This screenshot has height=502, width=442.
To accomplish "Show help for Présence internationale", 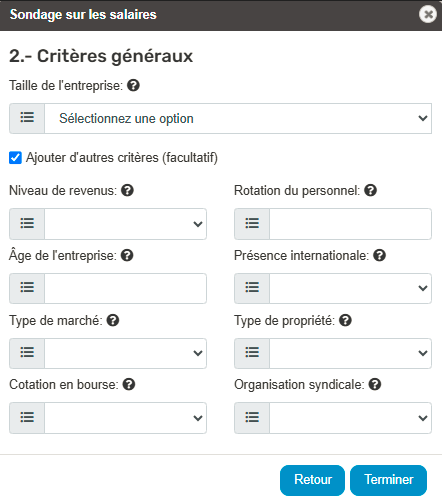I will point(379,255).
